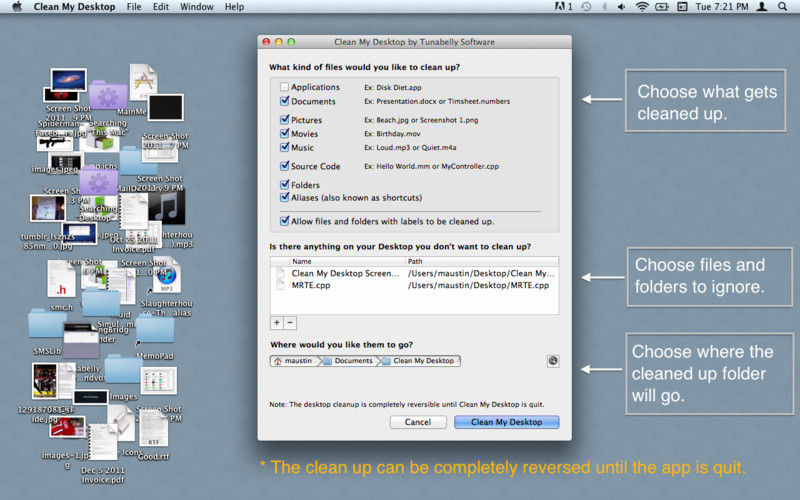Screen dimensions: 800x500
Task: Open the File menu
Action: click(x=134, y=7)
